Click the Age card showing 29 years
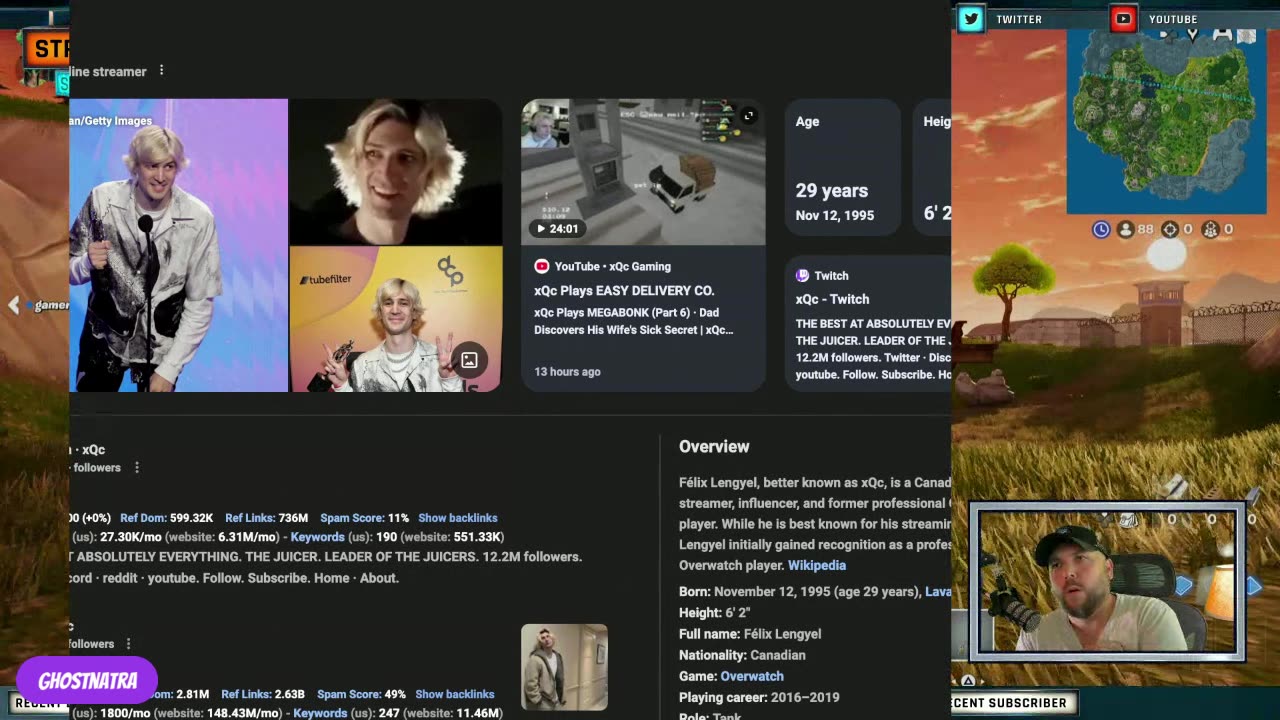This screenshot has height=720, width=1280. pos(842,168)
